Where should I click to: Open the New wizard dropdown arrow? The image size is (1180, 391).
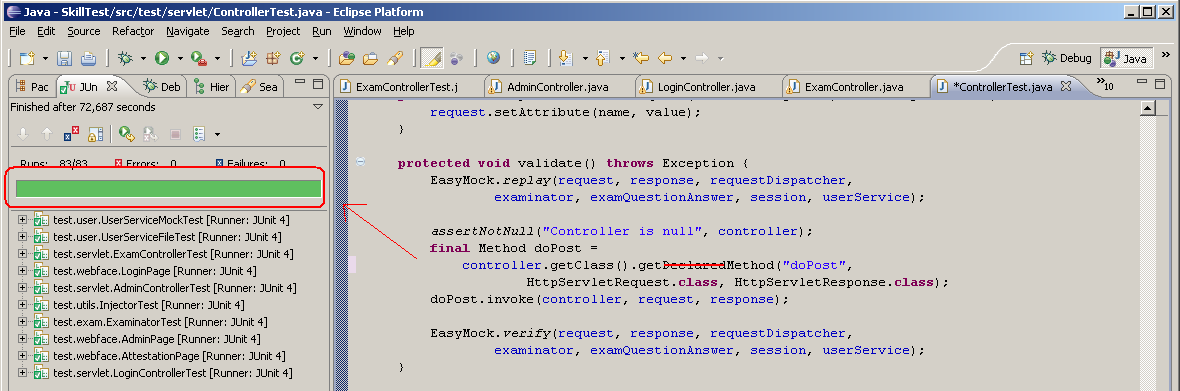[x=45, y=59]
